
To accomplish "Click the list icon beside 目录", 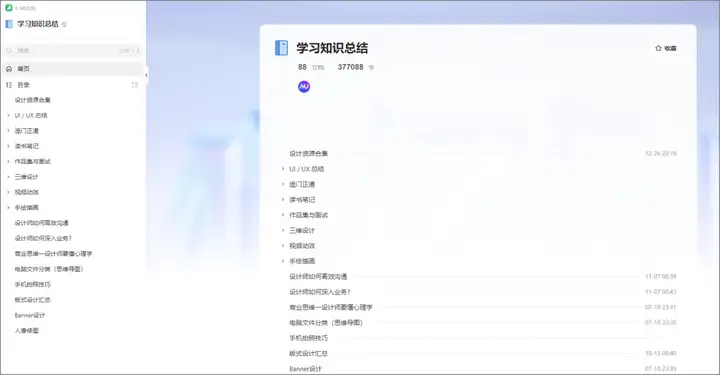I will [x=9, y=85].
